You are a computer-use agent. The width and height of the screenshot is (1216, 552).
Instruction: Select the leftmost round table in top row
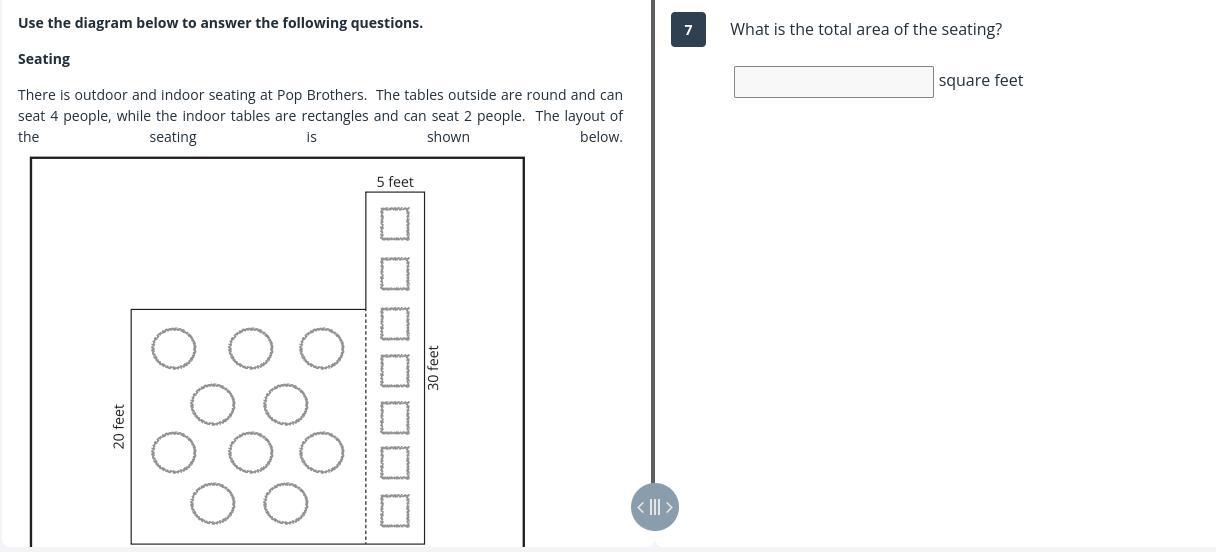[x=174, y=348]
